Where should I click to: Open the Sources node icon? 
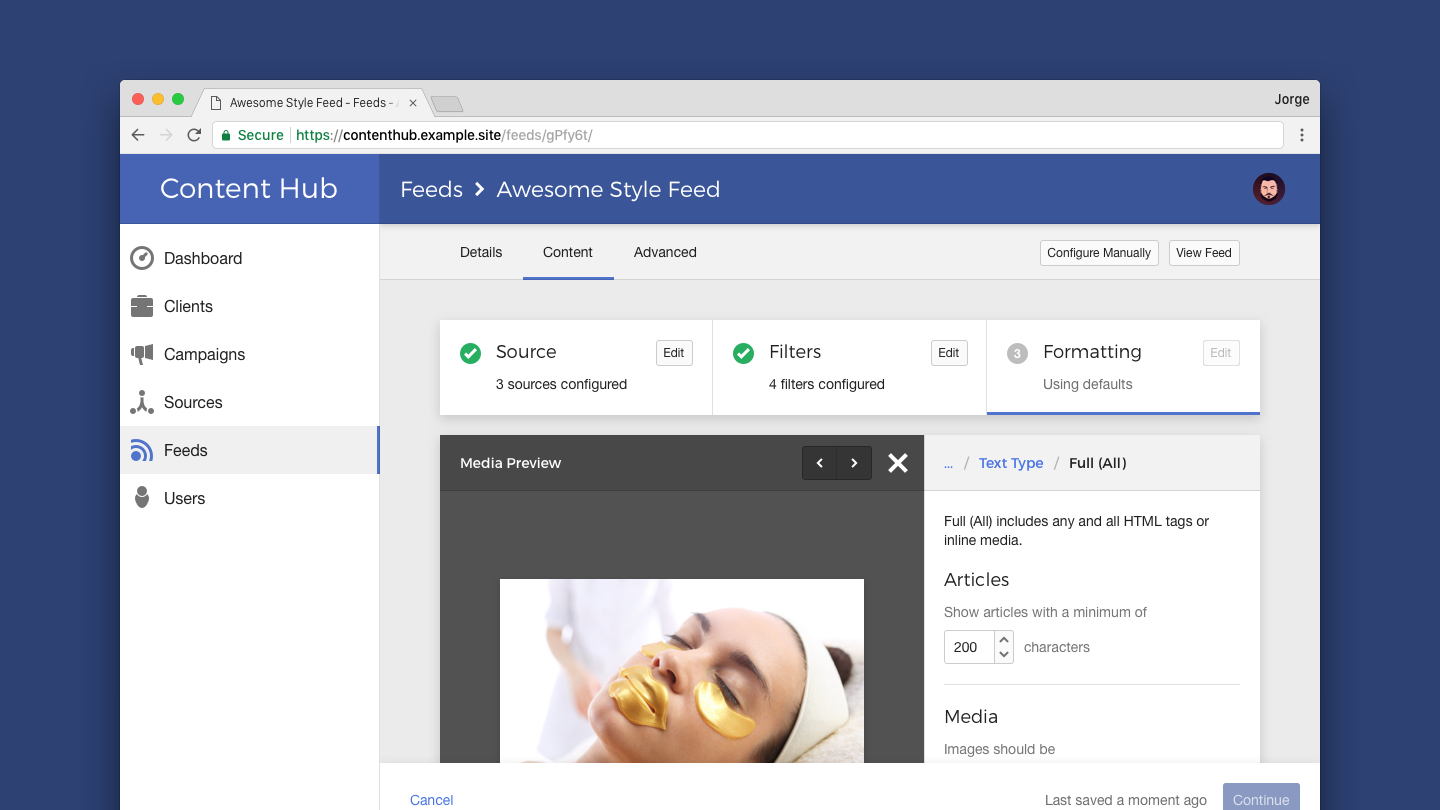coord(142,402)
